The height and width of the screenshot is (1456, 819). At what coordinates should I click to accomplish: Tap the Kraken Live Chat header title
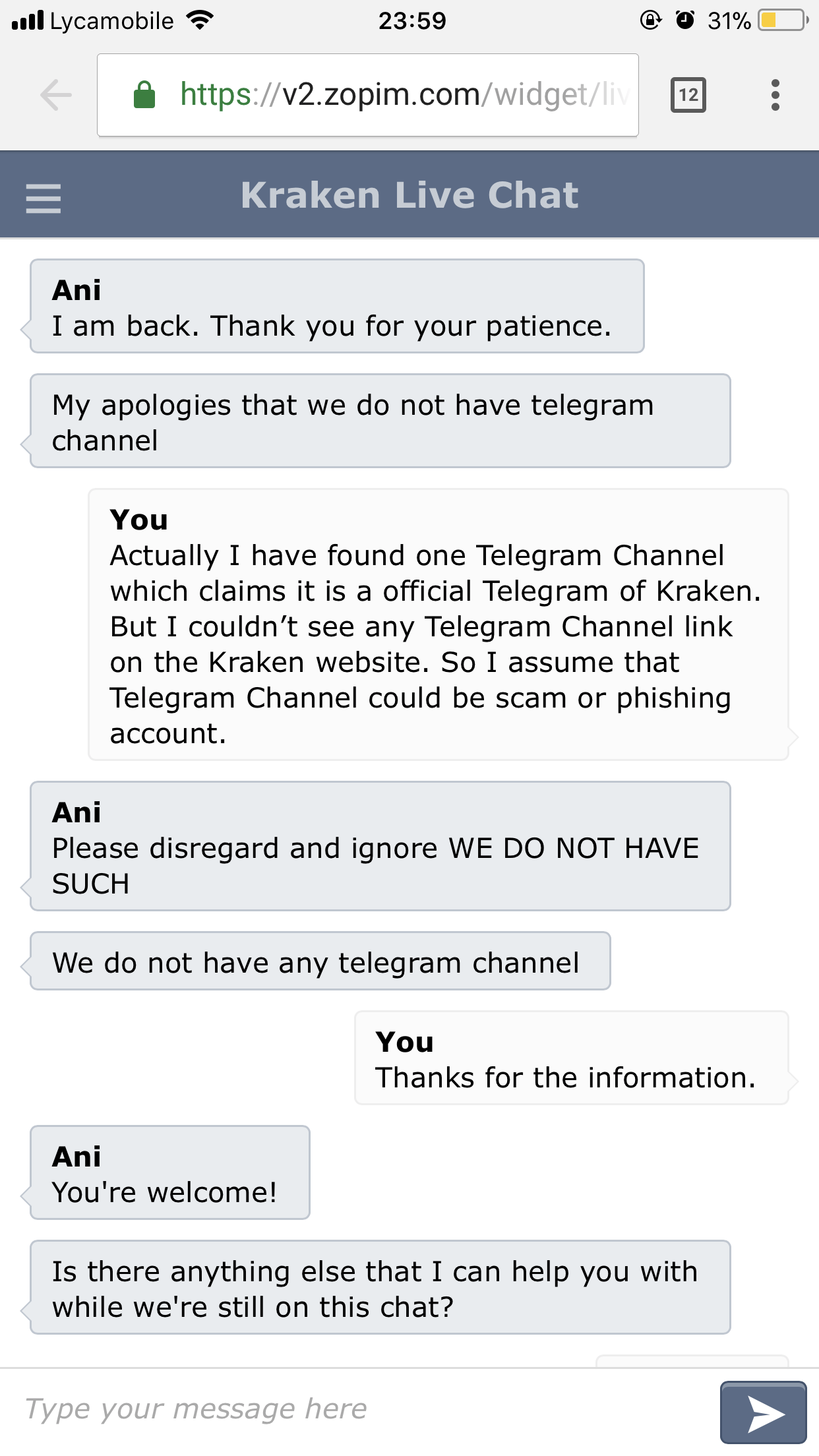pyautogui.click(x=409, y=196)
